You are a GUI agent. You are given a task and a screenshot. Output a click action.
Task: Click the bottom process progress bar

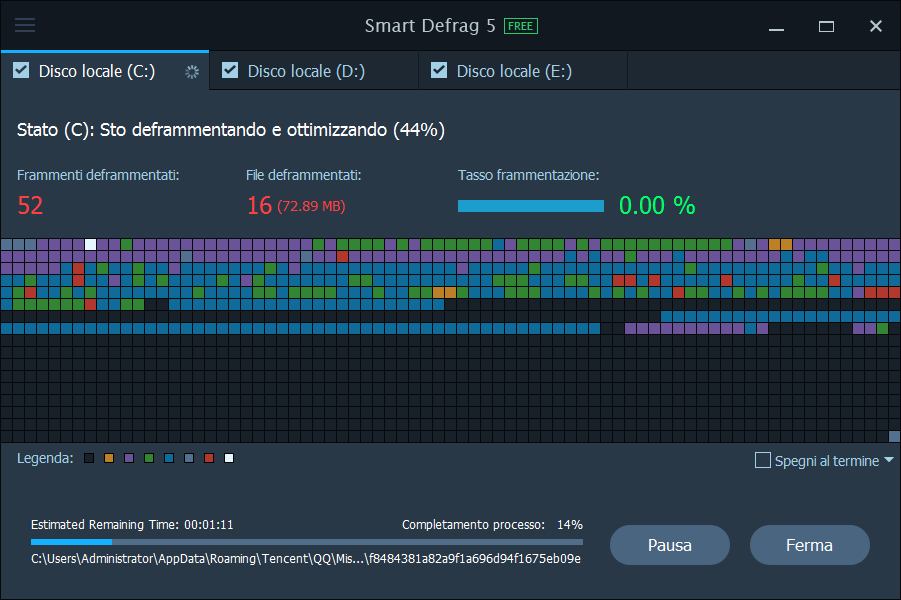pos(306,542)
